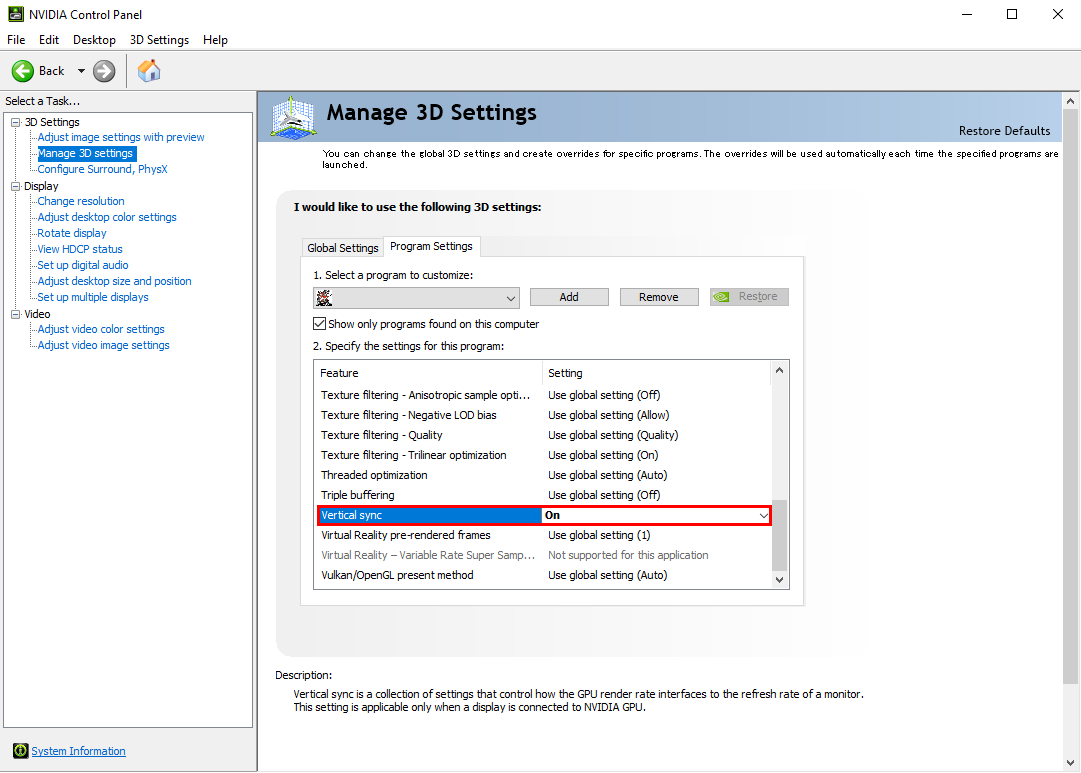Open Adjust desktop color settings
1081x773 pixels.
point(107,217)
